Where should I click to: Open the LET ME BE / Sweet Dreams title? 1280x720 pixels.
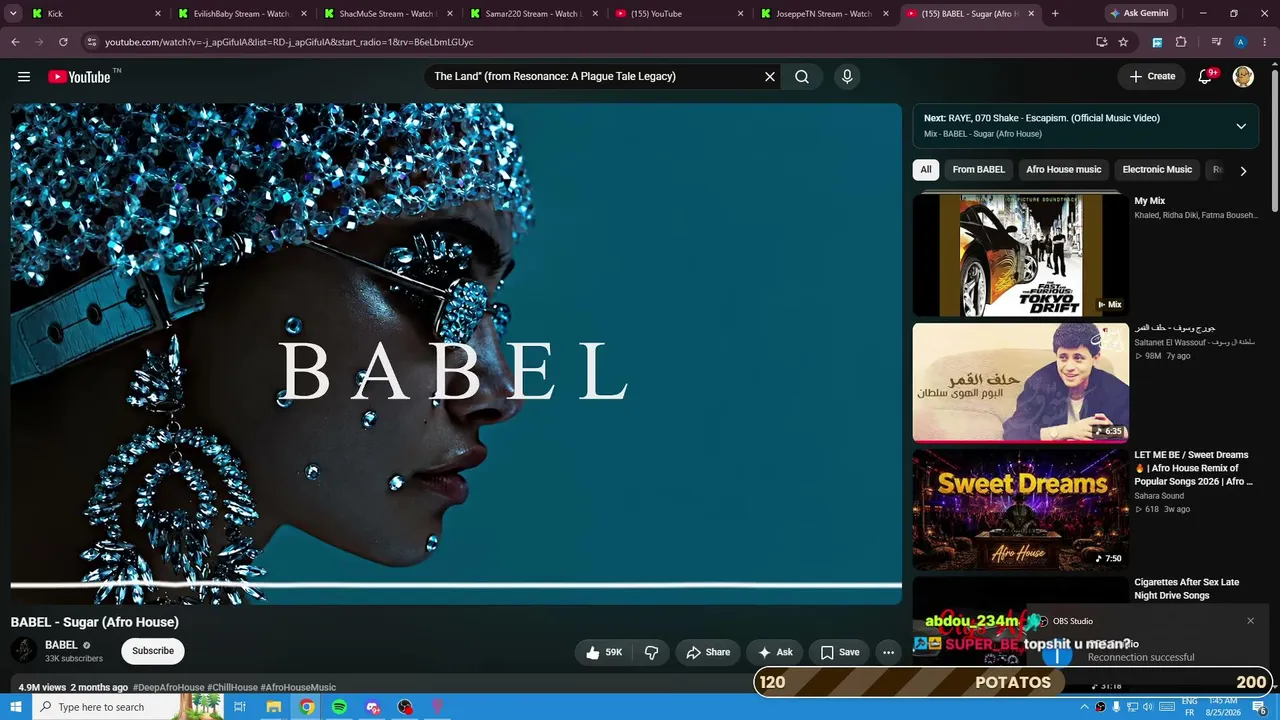click(1194, 468)
